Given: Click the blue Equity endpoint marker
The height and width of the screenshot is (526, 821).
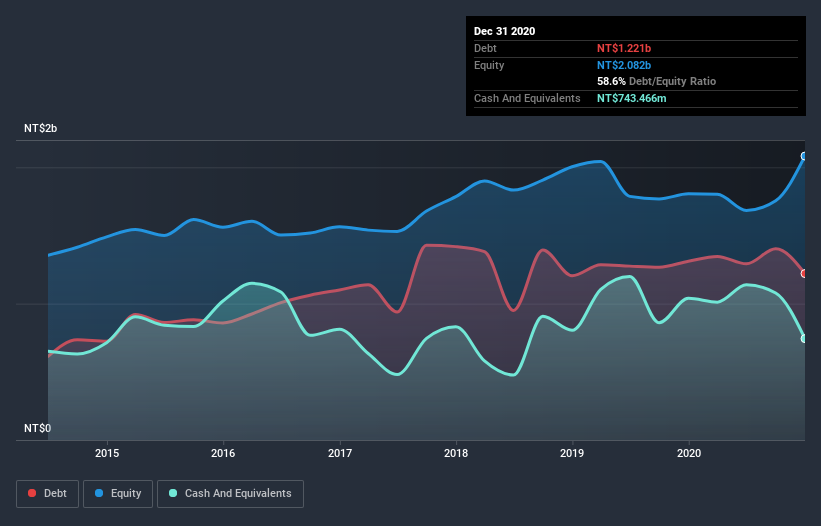Looking at the screenshot, I should pos(804,156).
